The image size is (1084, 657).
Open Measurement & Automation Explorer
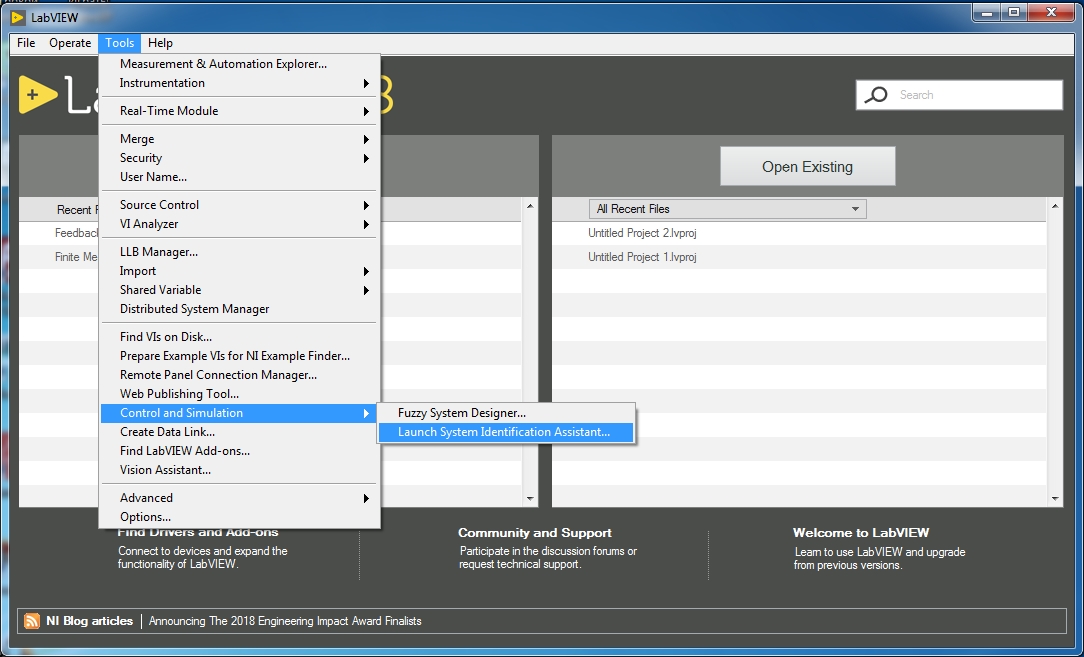[x=239, y=64]
